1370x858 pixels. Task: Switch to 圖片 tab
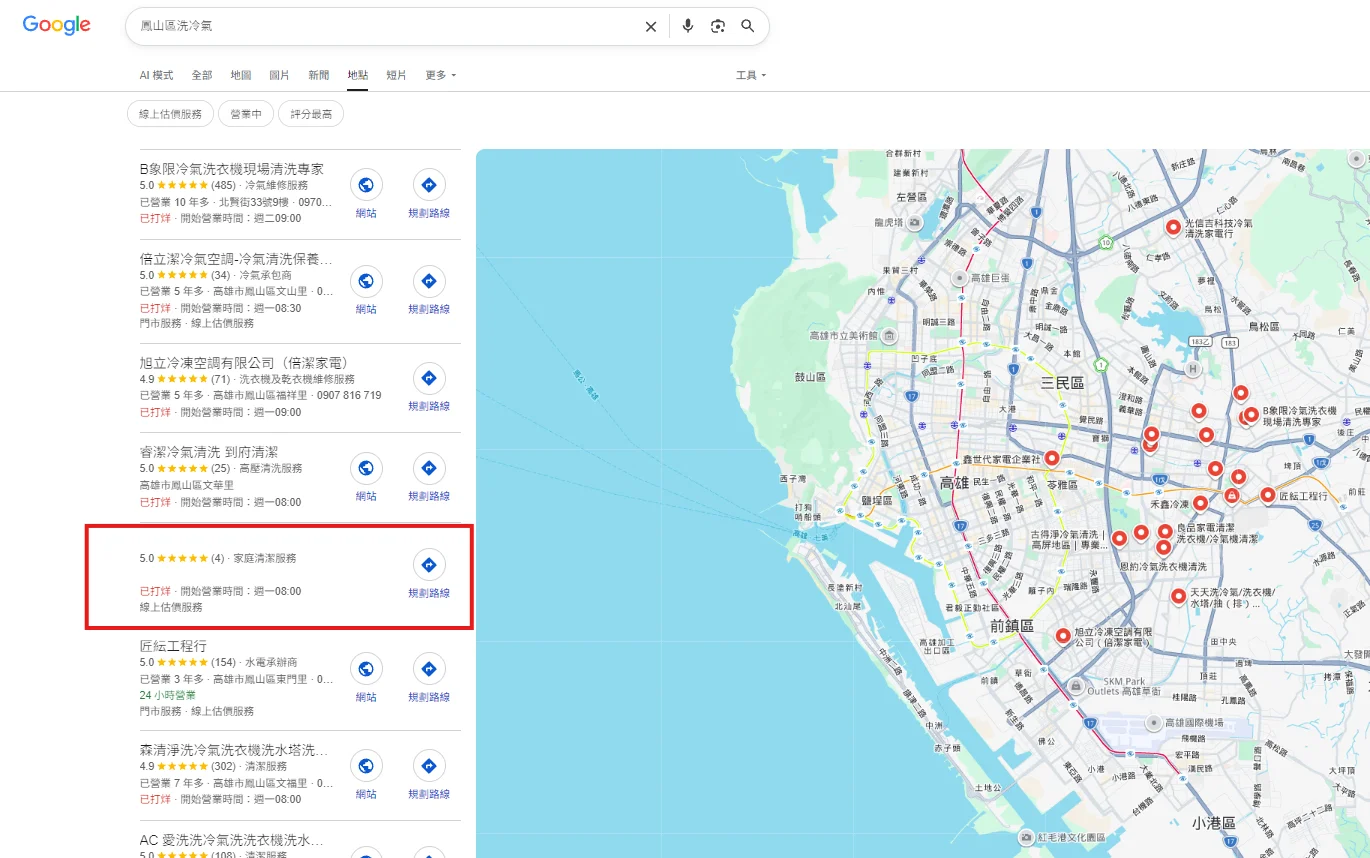280,75
